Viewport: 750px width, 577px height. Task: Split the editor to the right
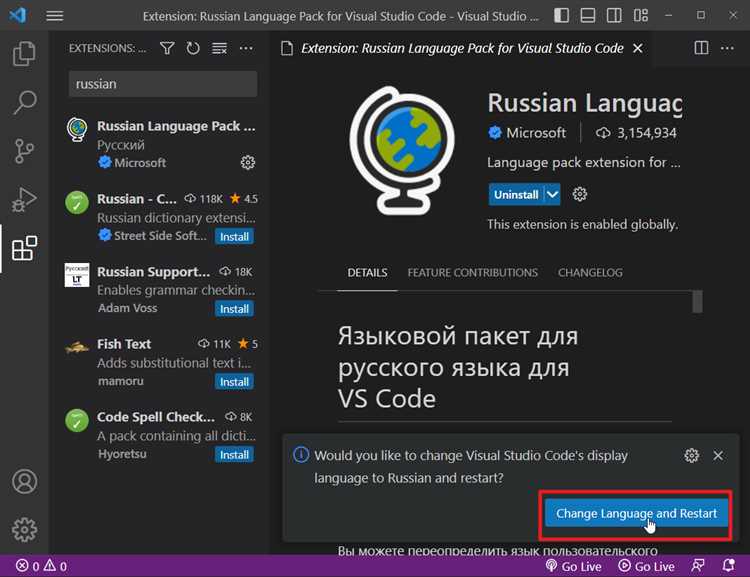[x=701, y=48]
